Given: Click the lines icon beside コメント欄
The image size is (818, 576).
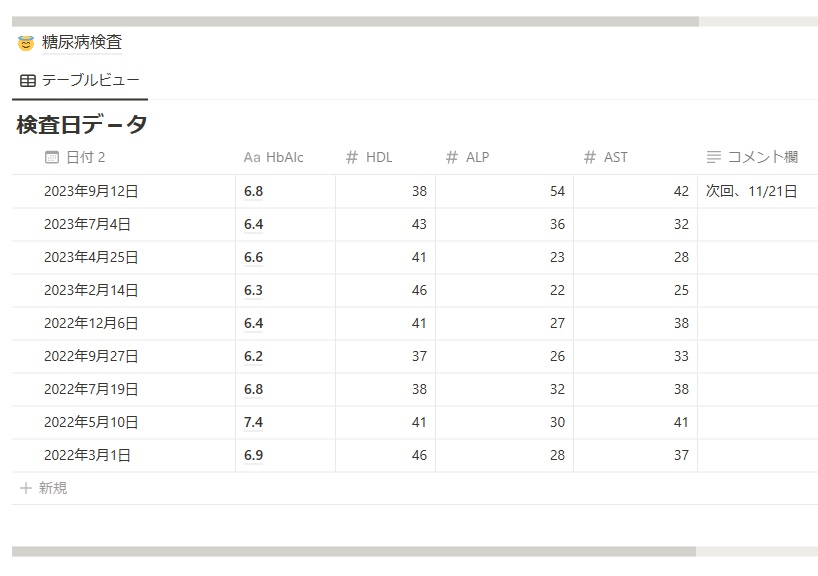Looking at the screenshot, I should [714, 157].
